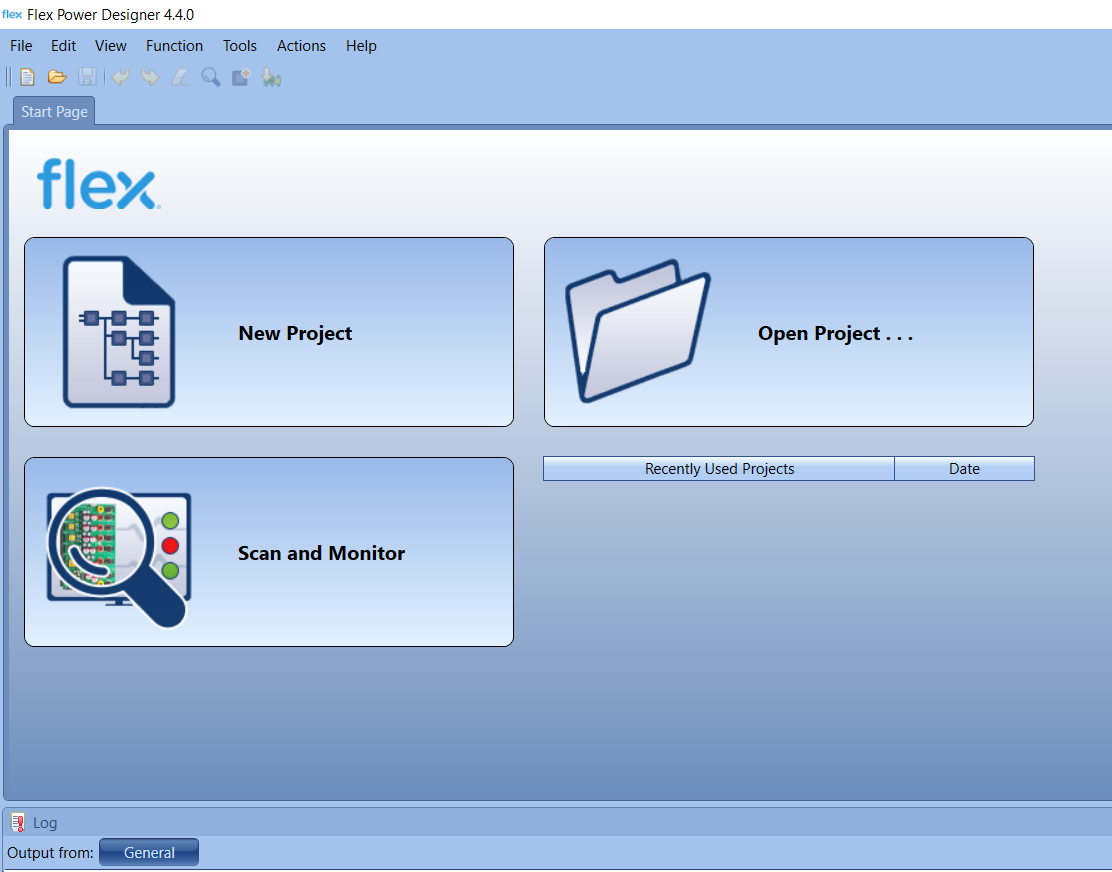Viewport: 1112px width, 872px height.
Task: Open the Help menu
Action: tap(361, 46)
